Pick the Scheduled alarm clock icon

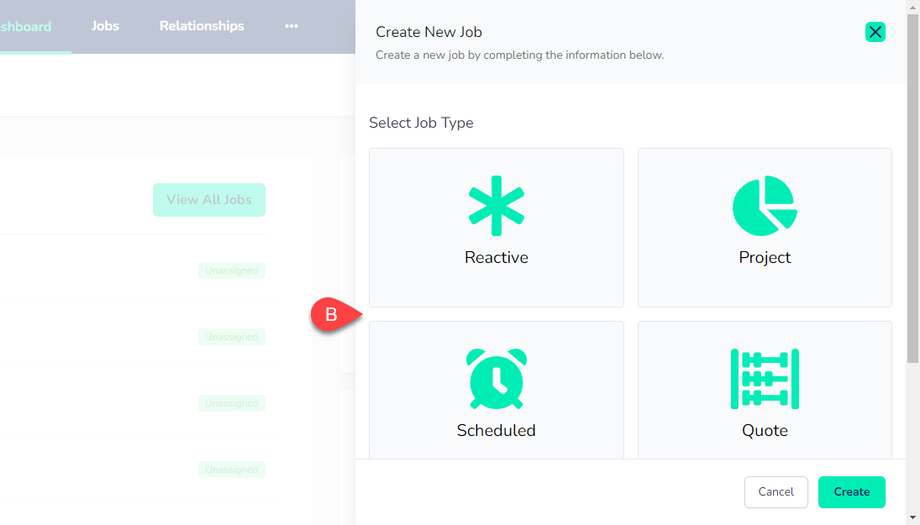[x=496, y=379]
